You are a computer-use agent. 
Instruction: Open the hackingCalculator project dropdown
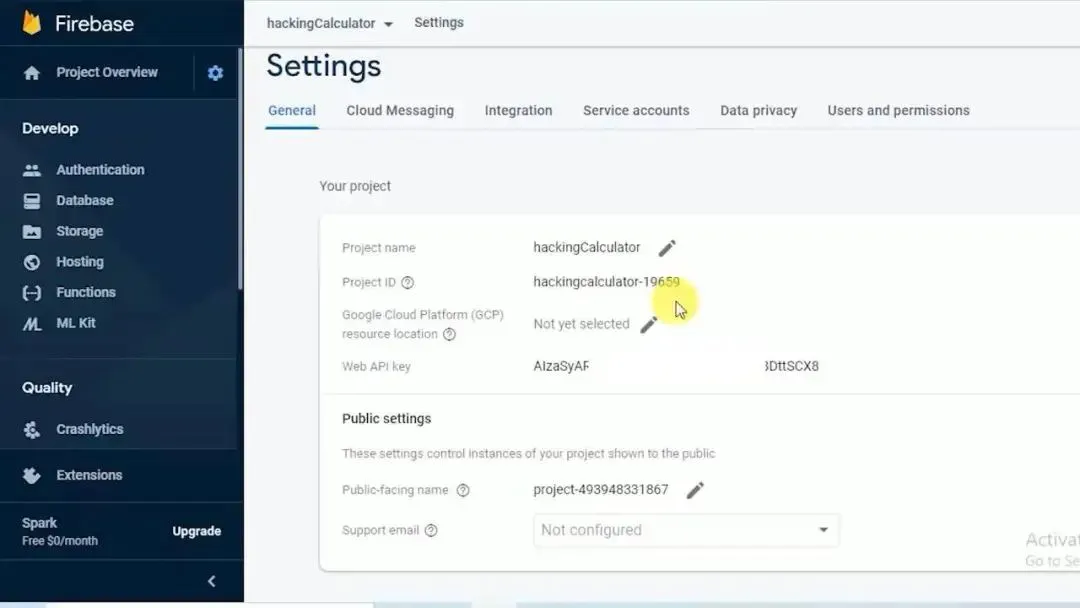[x=330, y=23]
